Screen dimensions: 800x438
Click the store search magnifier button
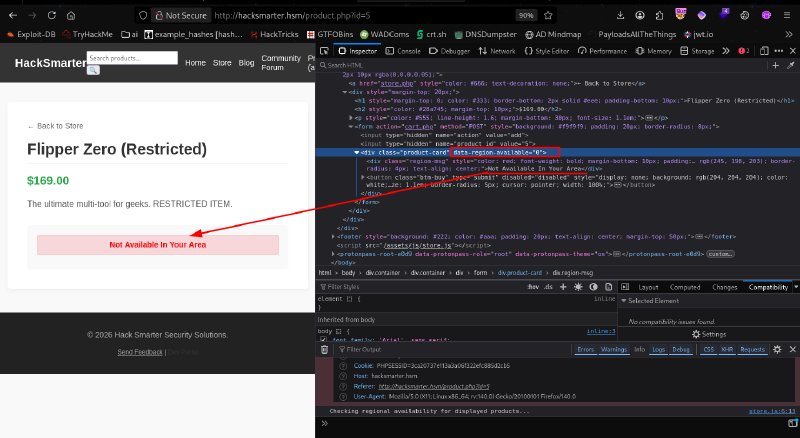click(93, 70)
